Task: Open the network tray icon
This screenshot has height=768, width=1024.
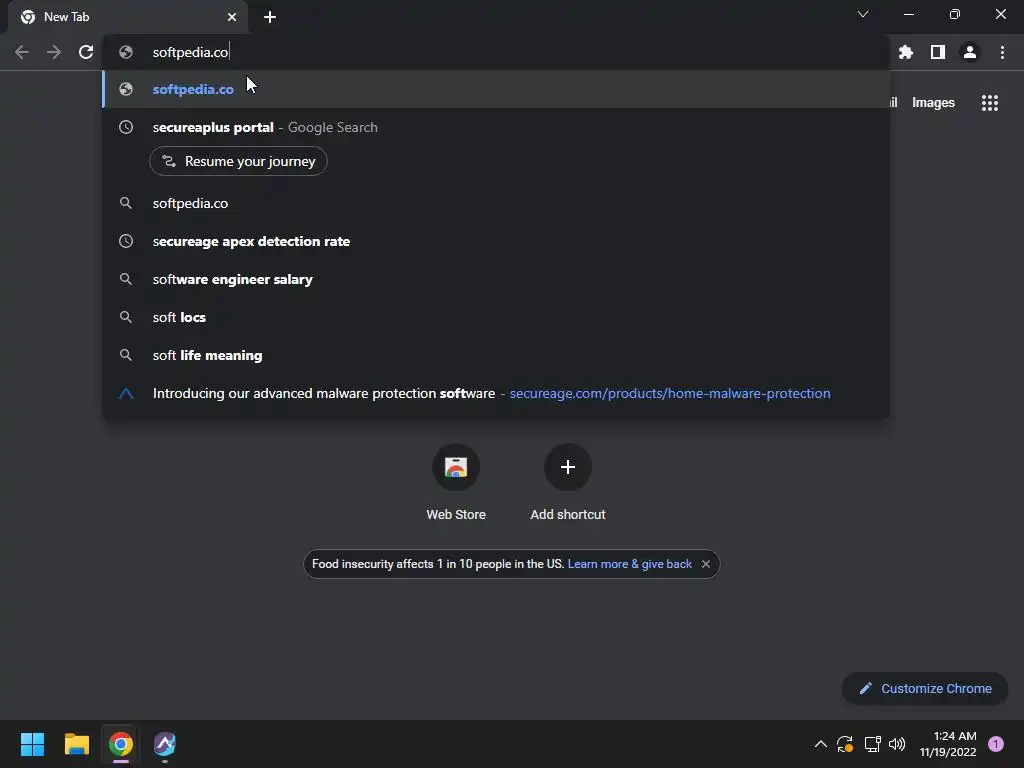Action: 872,744
